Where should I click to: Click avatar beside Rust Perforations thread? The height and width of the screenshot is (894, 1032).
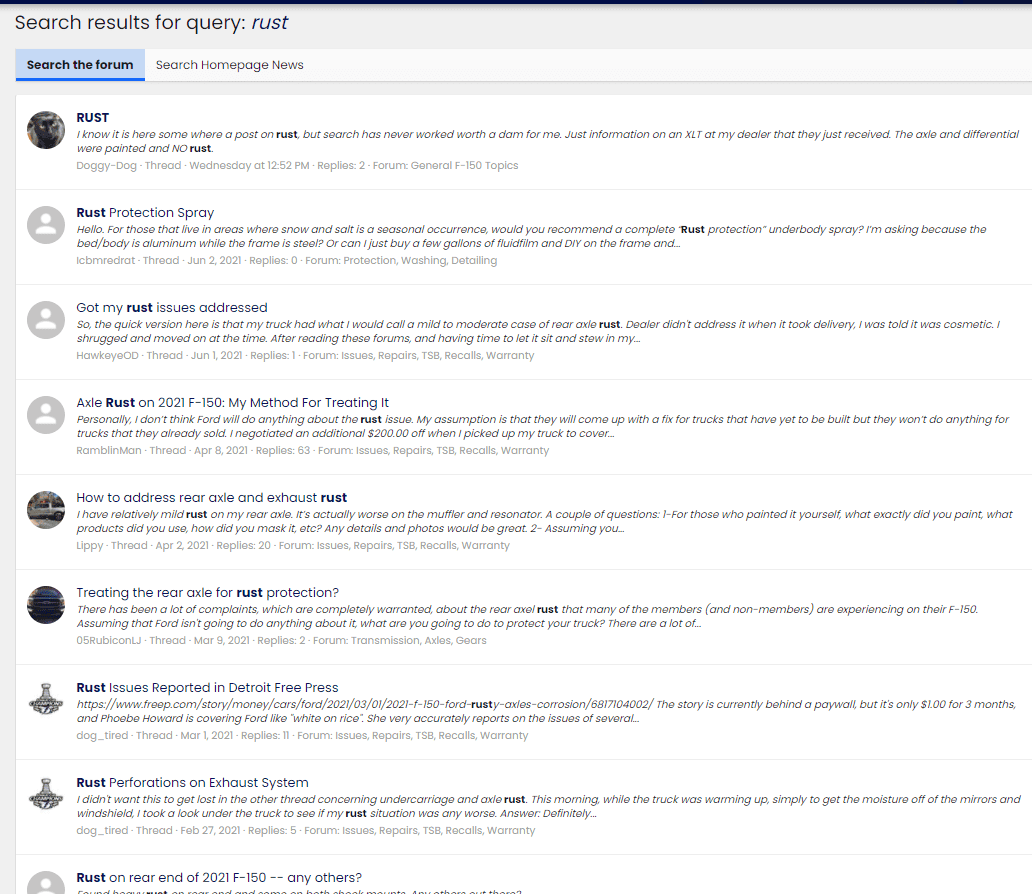pos(46,795)
